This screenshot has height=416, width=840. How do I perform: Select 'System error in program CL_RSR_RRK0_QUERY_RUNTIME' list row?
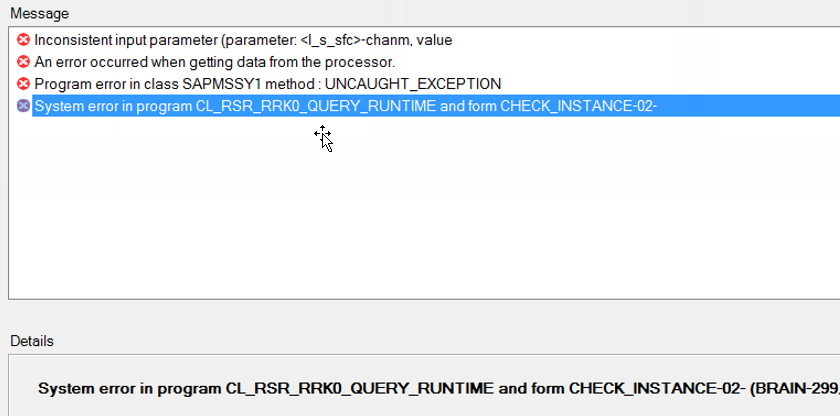[436, 105]
